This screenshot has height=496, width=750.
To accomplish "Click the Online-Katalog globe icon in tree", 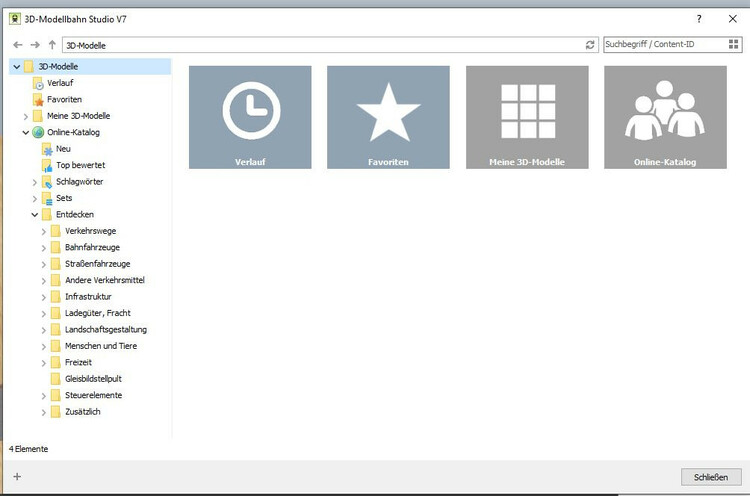I will click(38, 132).
